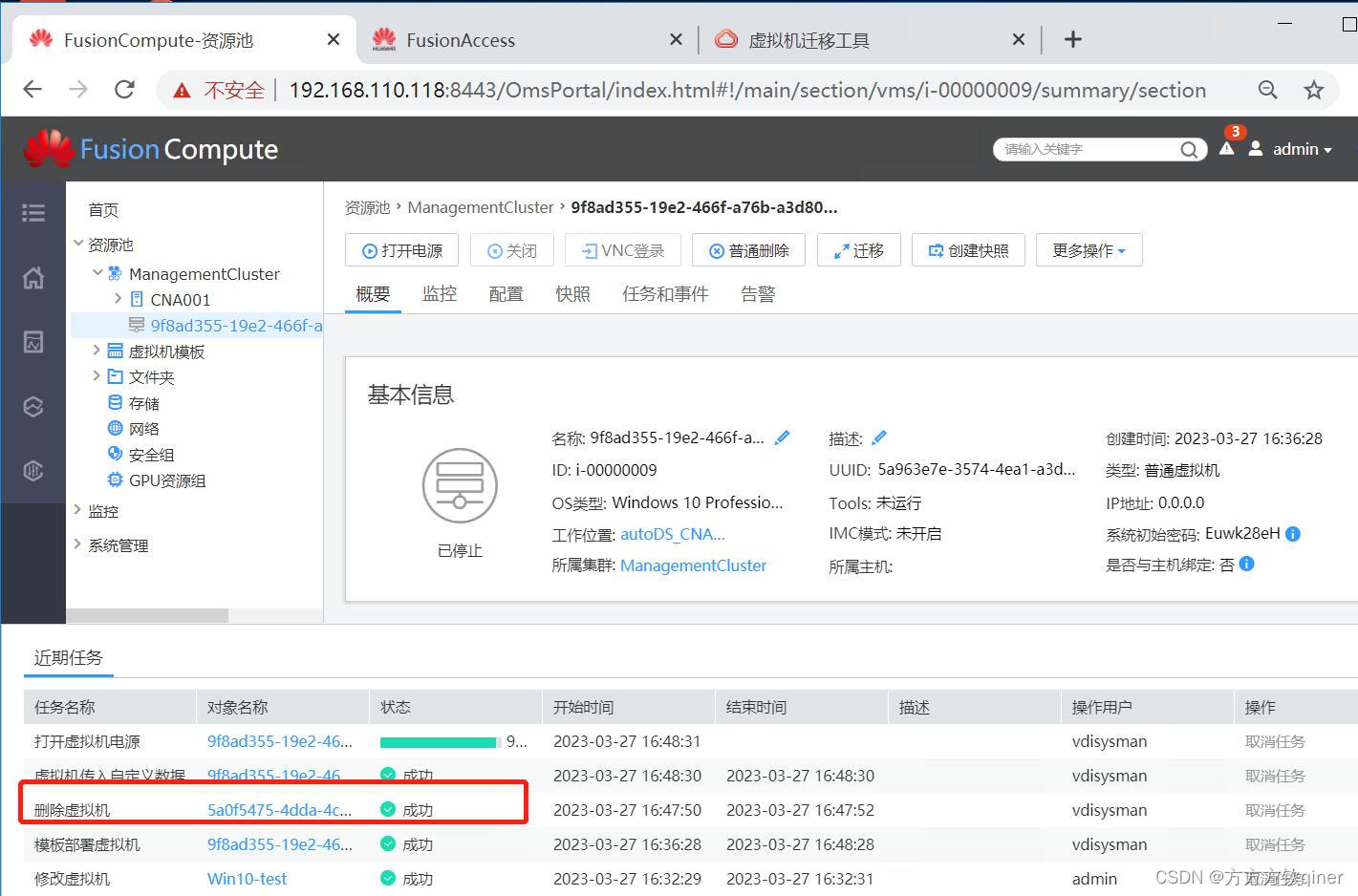The width and height of the screenshot is (1358, 896).
Task: Open the 更多操作 dropdown
Action: point(1089,250)
